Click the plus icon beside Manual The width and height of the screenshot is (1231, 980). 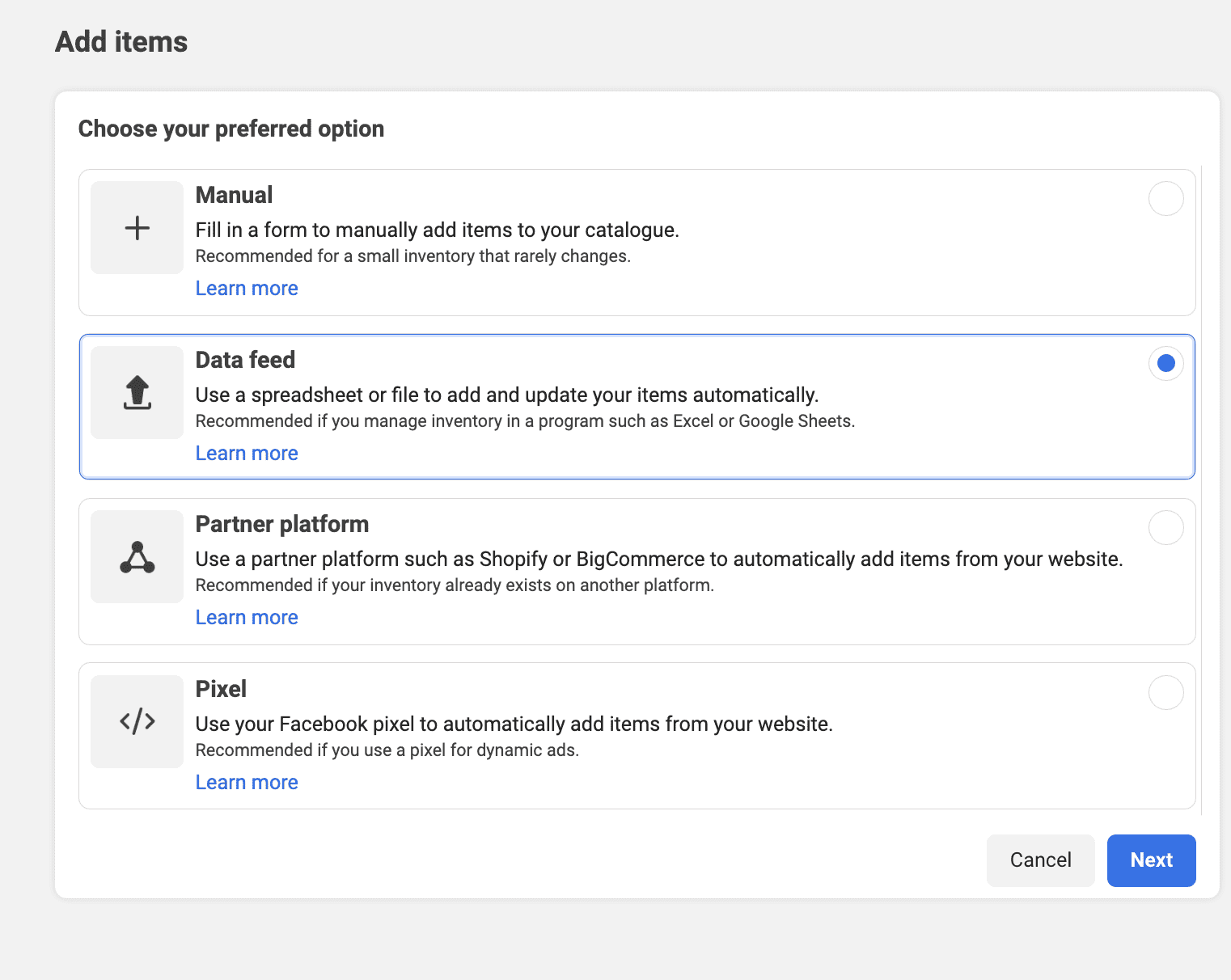coord(137,227)
